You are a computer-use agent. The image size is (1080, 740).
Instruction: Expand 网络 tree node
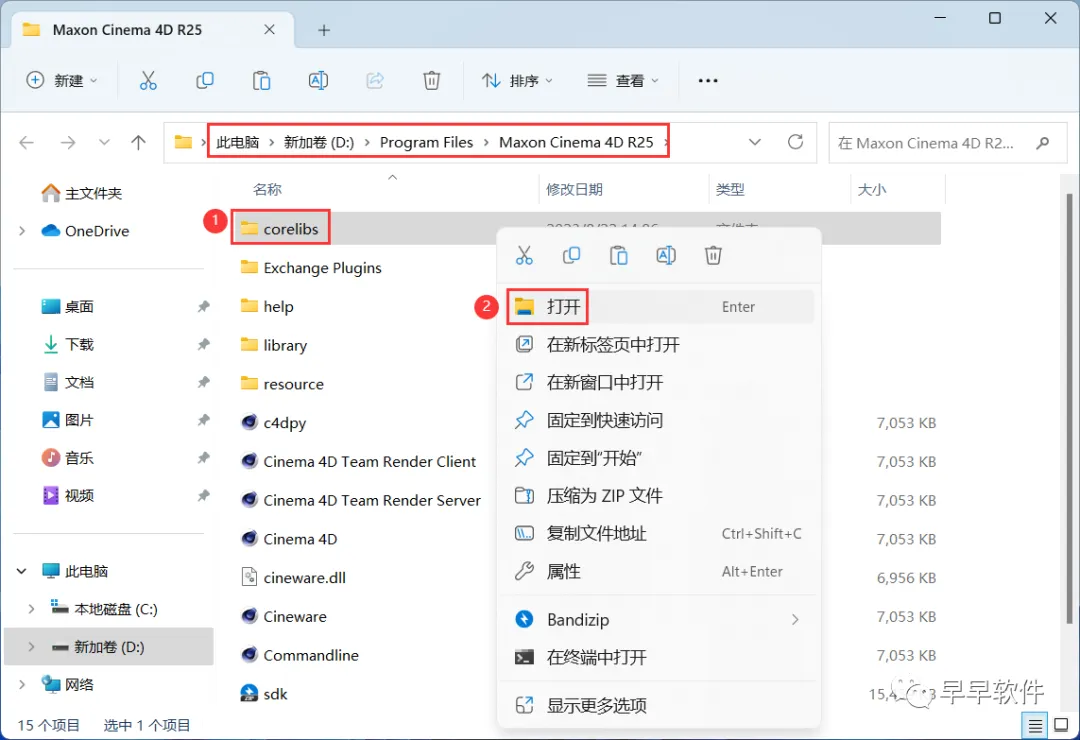click(x=22, y=685)
